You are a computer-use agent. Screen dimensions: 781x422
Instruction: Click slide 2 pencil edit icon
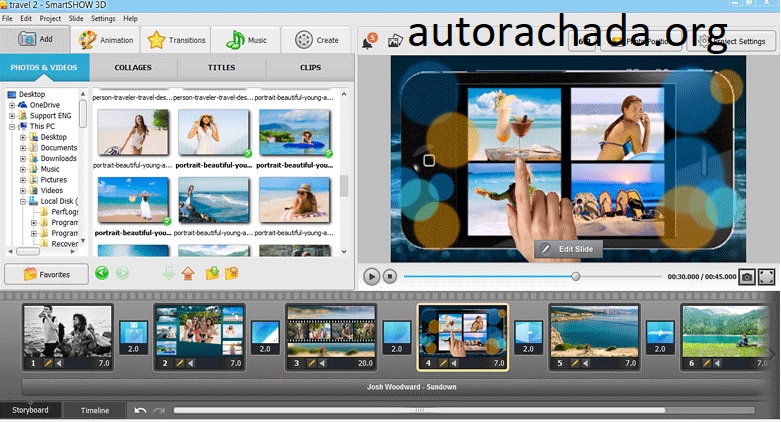[x=180, y=363]
